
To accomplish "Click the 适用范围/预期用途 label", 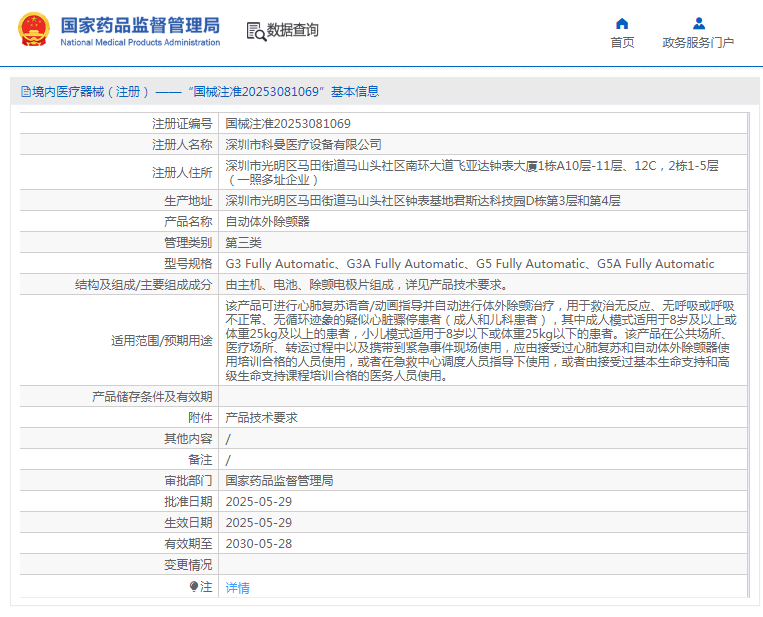I will pos(162,341).
